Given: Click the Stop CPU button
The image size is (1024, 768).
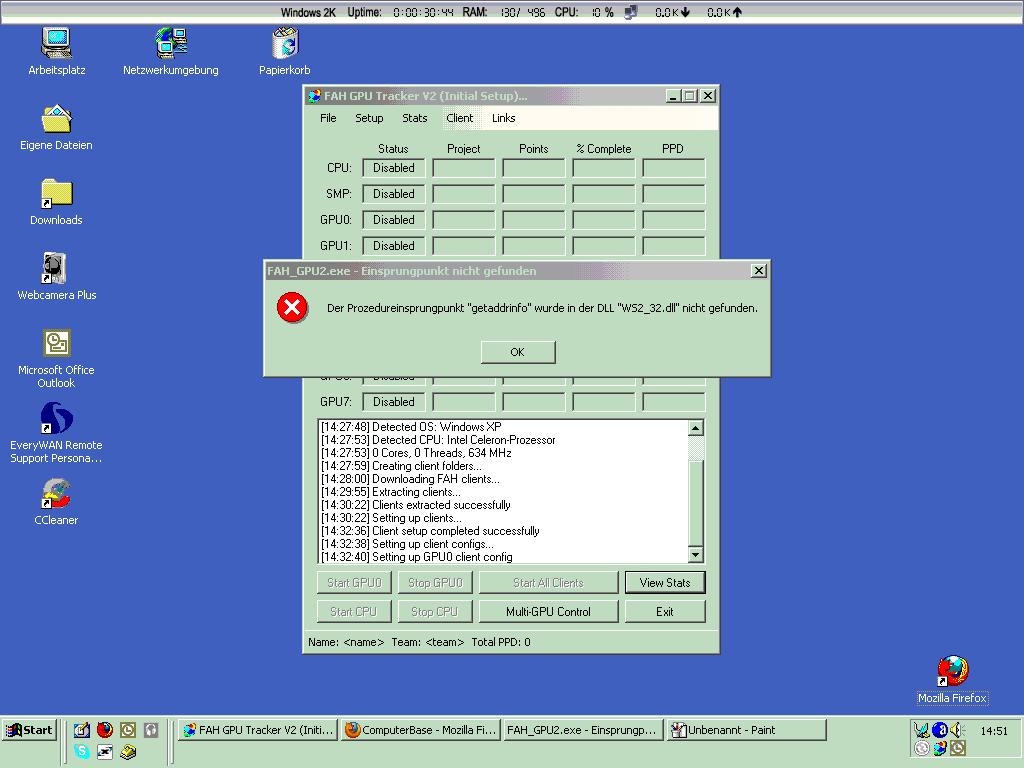Looking at the screenshot, I should [435, 612].
